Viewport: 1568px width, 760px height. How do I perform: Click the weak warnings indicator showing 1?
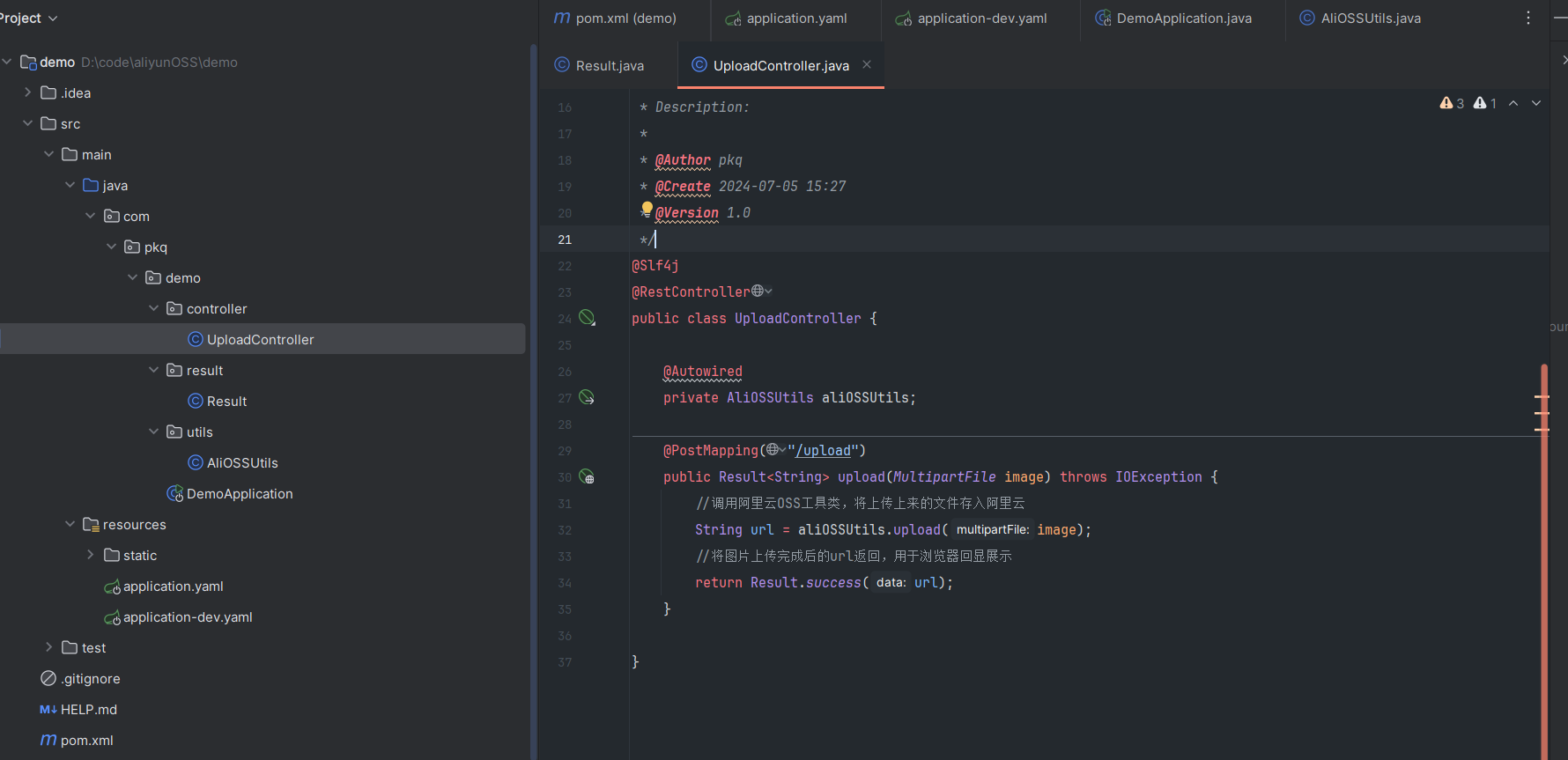[x=1485, y=103]
